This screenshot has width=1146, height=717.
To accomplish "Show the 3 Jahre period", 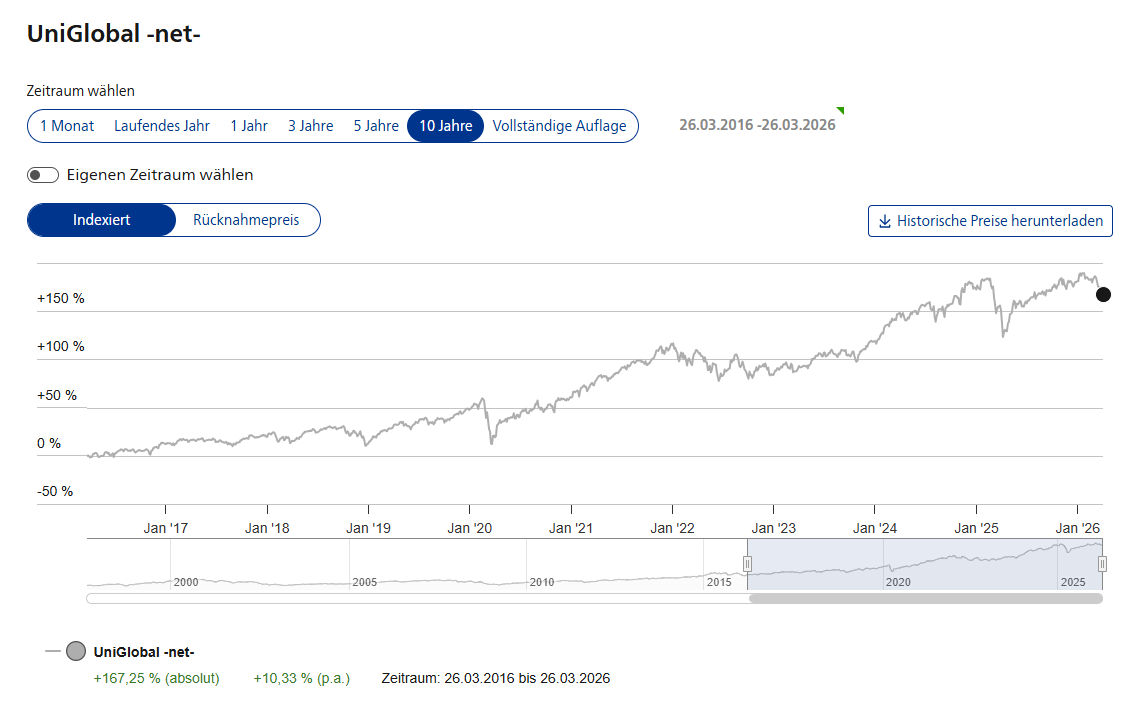I will point(310,126).
